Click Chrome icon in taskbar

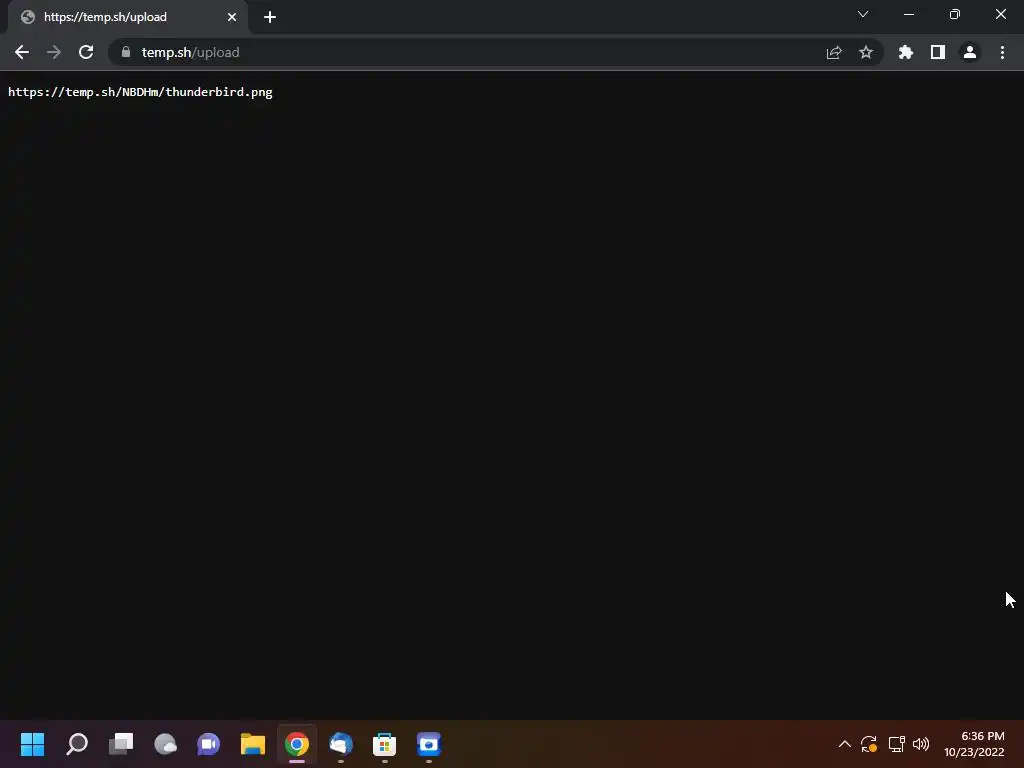tap(296, 744)
